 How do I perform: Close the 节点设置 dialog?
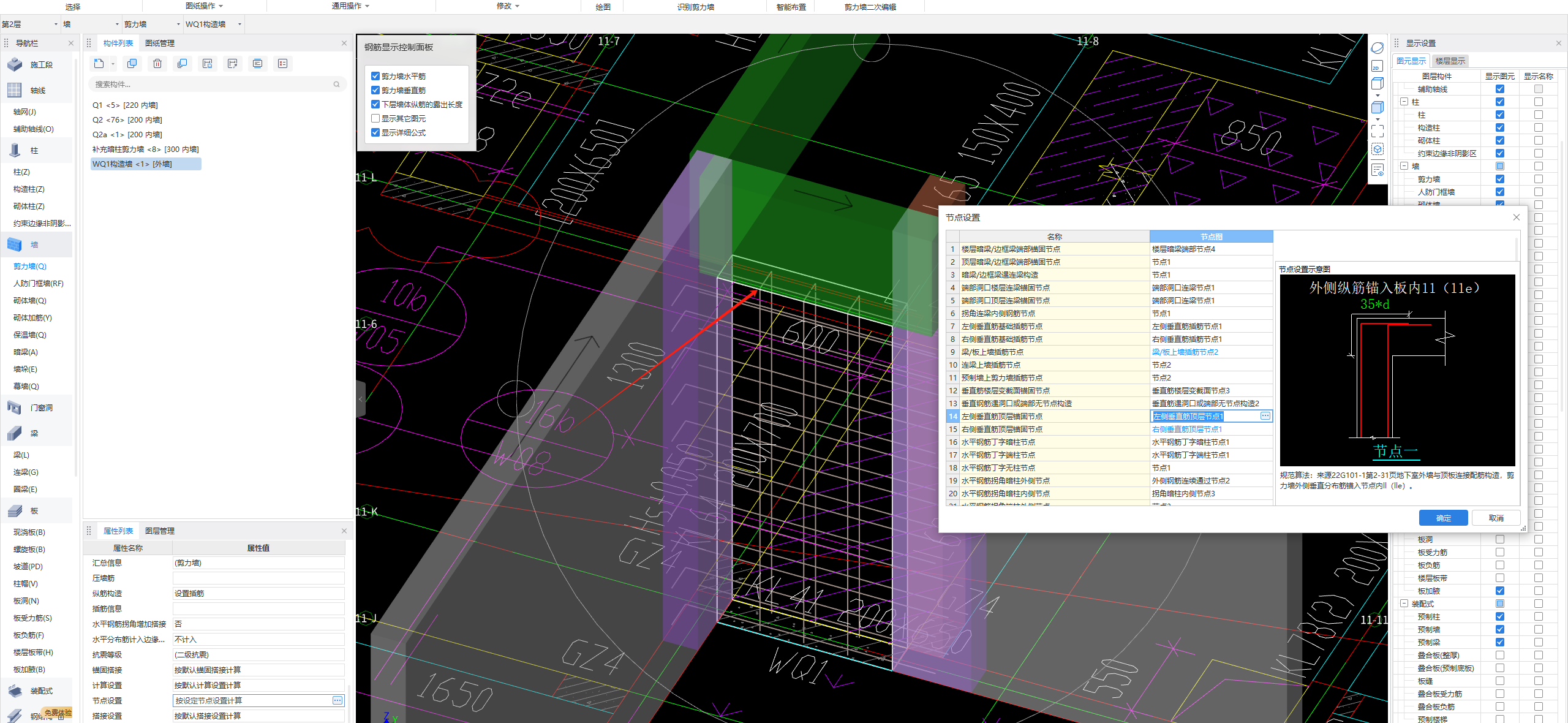click(x=1516, y=218)
